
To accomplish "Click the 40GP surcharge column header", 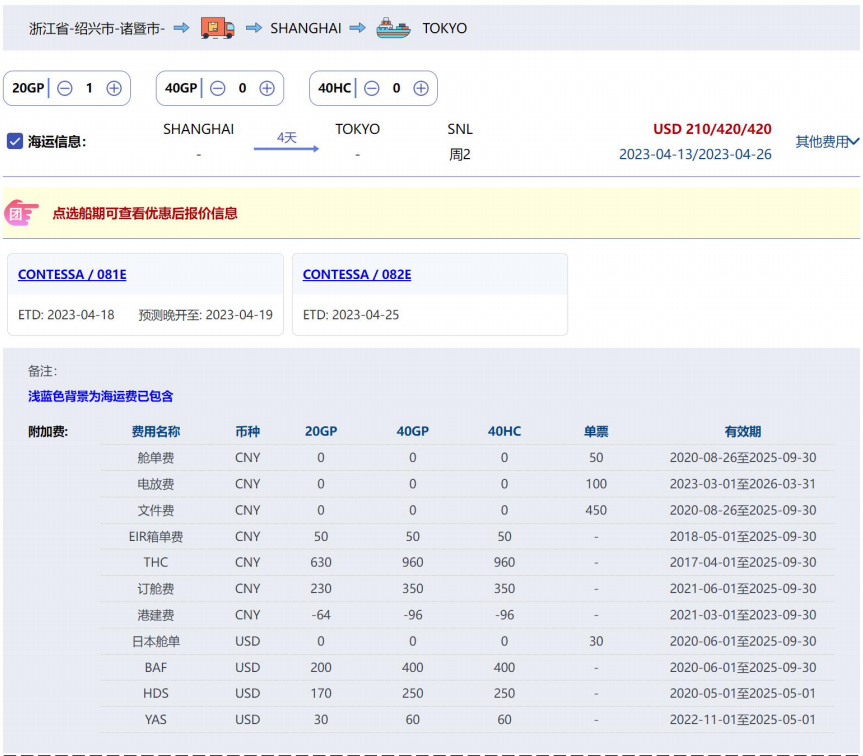I will point(413,431).
